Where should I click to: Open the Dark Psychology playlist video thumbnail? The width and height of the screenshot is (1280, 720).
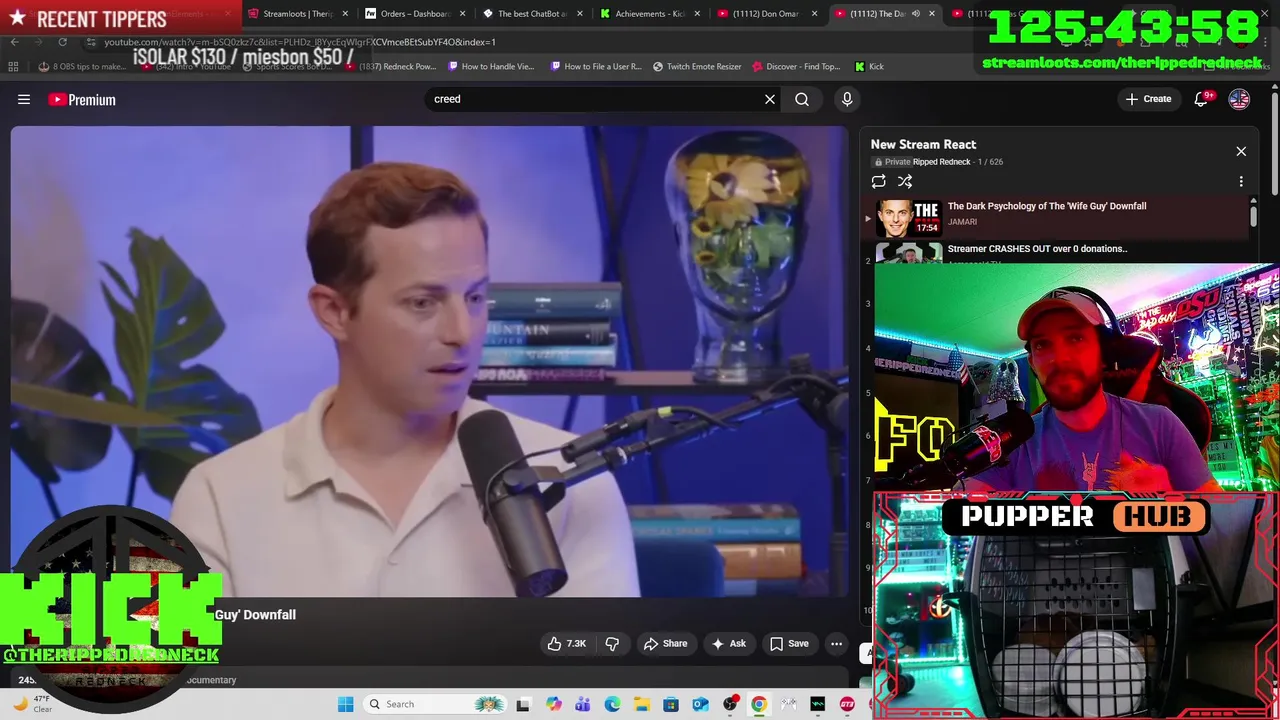point(909,218)
